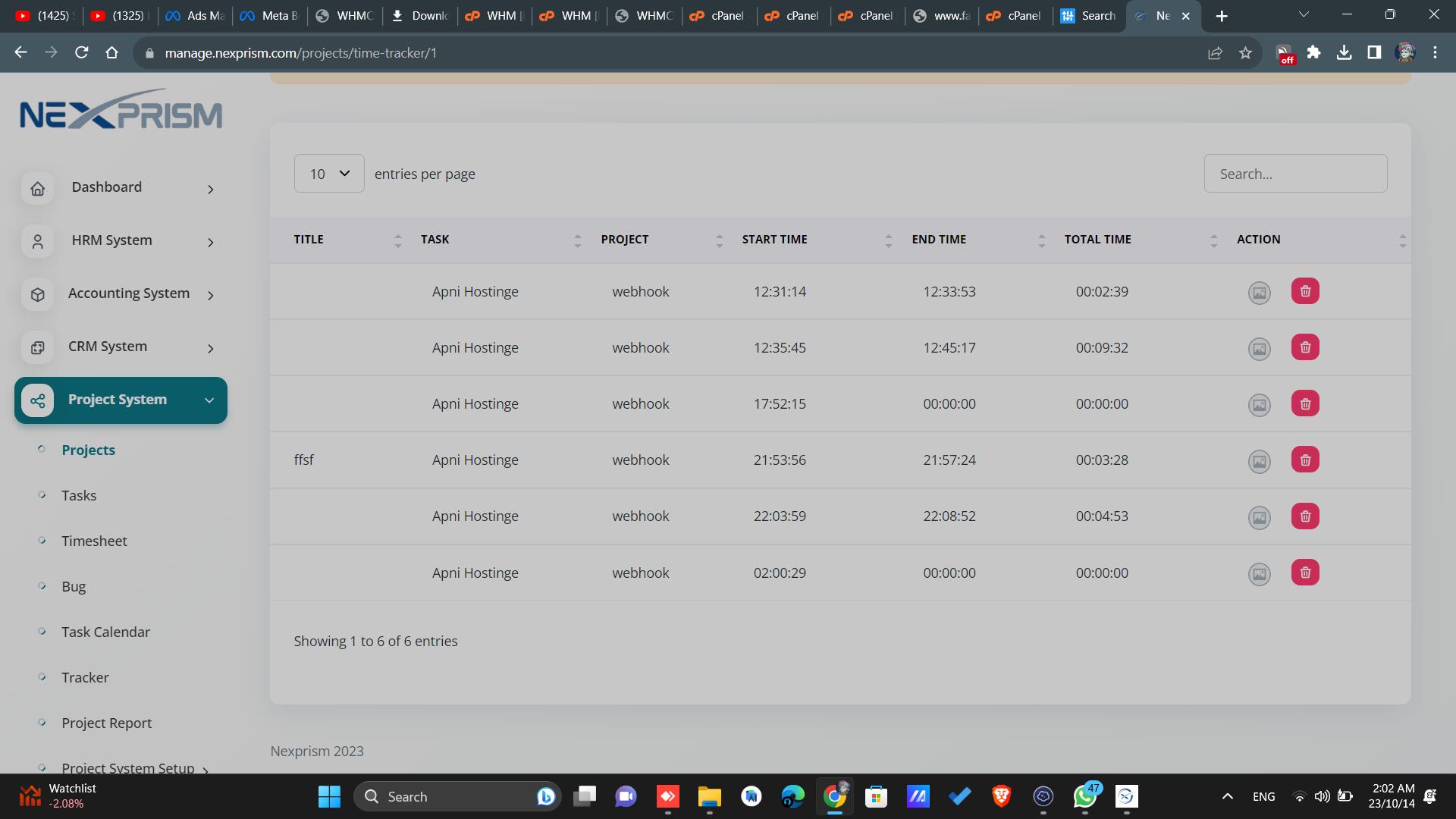Screen dimensions: 1456x819
Task: Click the table Search field
Action: [1295, 174]
